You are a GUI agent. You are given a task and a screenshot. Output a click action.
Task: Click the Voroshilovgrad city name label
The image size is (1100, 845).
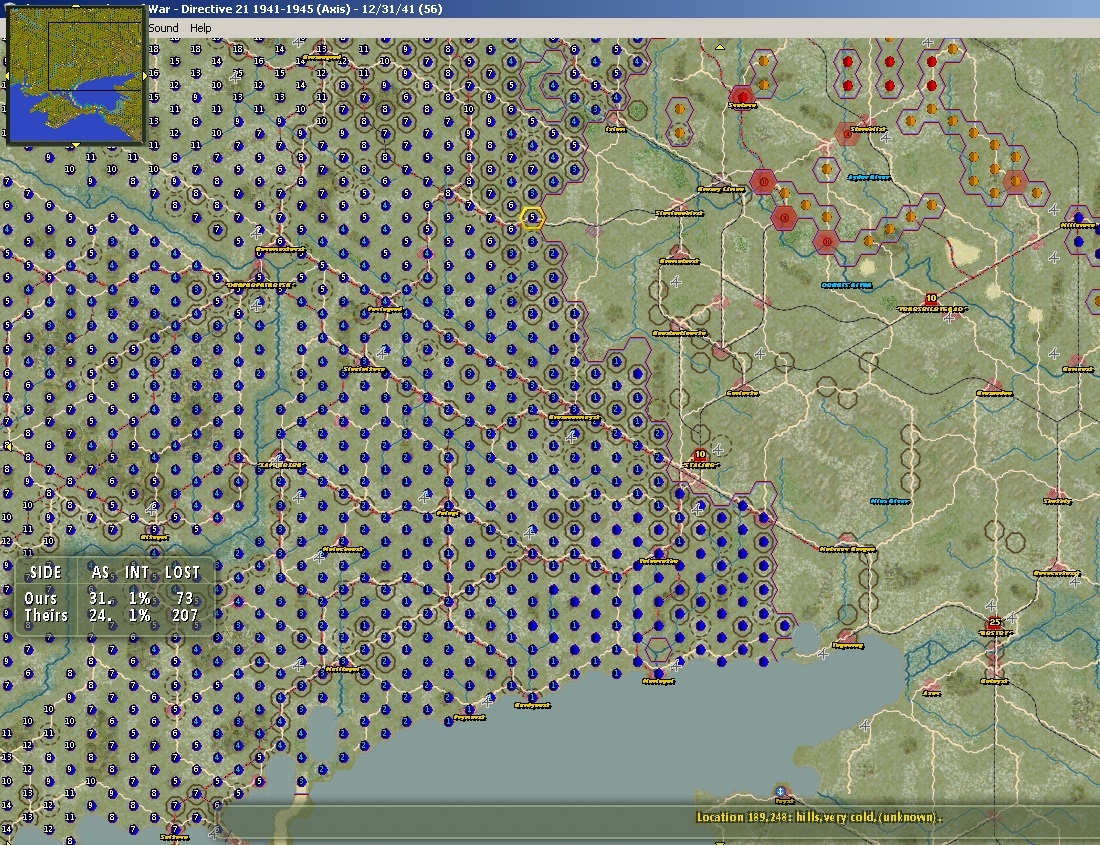pos(931,309)
